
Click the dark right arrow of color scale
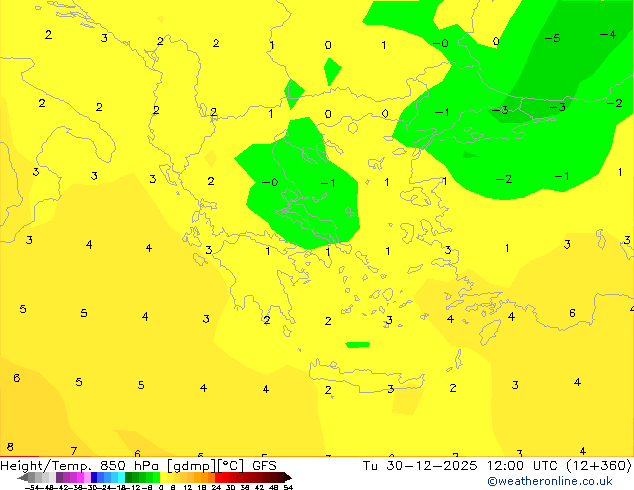(x=287, y=477)
